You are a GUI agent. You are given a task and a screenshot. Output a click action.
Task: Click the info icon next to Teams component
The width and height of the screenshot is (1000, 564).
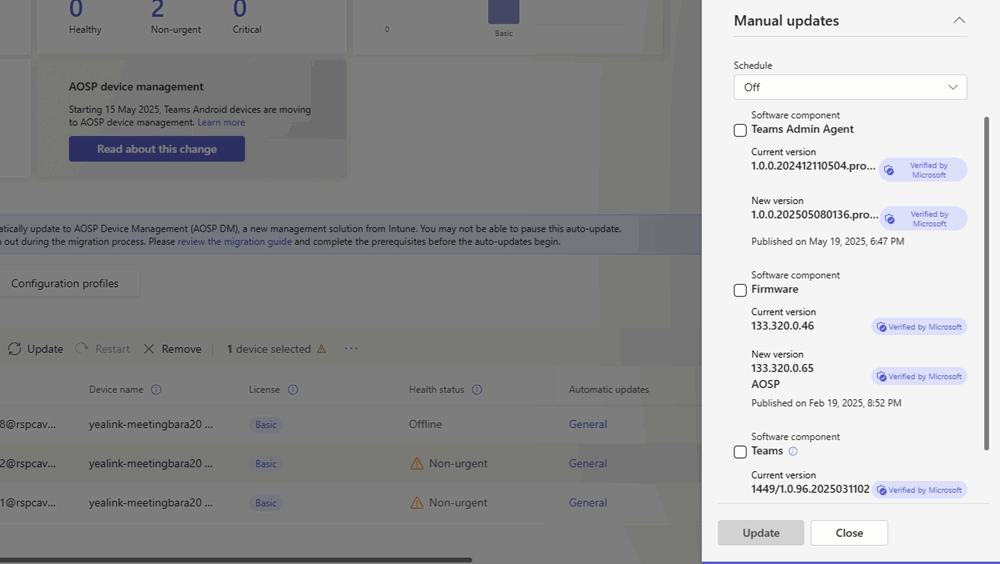pyautogui.click(x=793, y=451)
